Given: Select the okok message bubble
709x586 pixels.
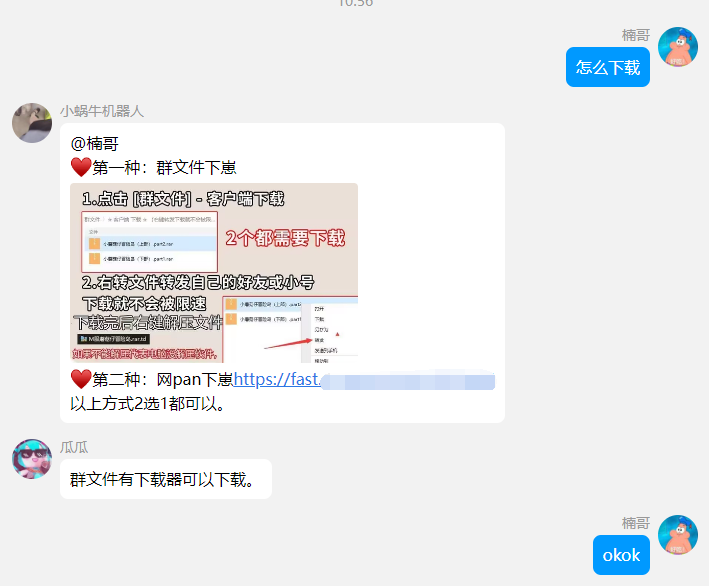Looking at the screenshot, I should point(621,555).
